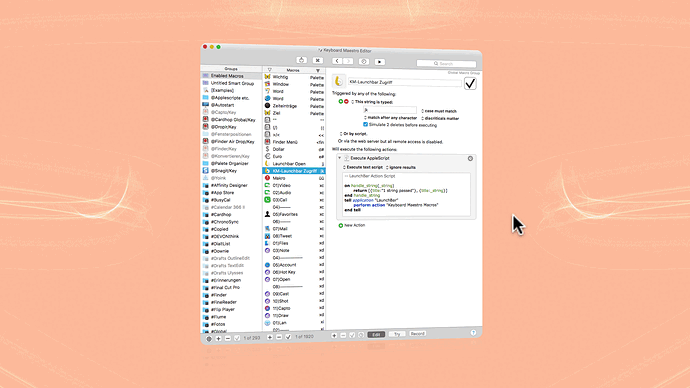Click the phone icon of 03)Call macro
This screenshot has width=690, height=388.
tap(267, 200)
